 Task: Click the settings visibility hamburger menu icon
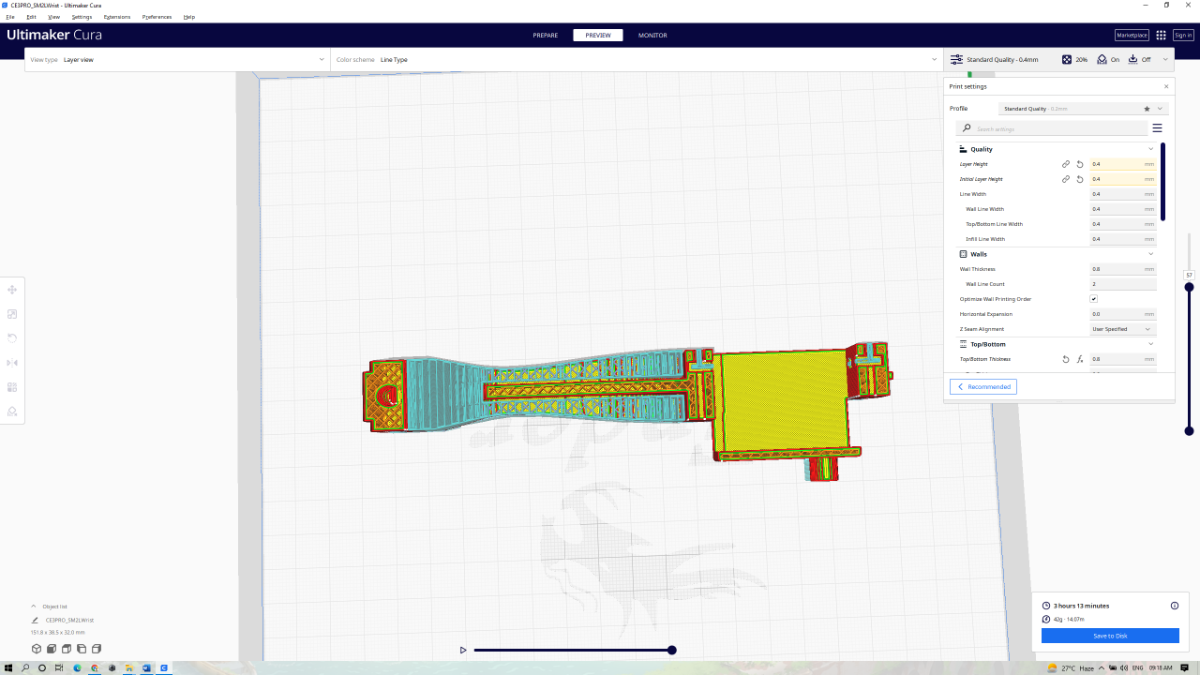click(1157, 128)
